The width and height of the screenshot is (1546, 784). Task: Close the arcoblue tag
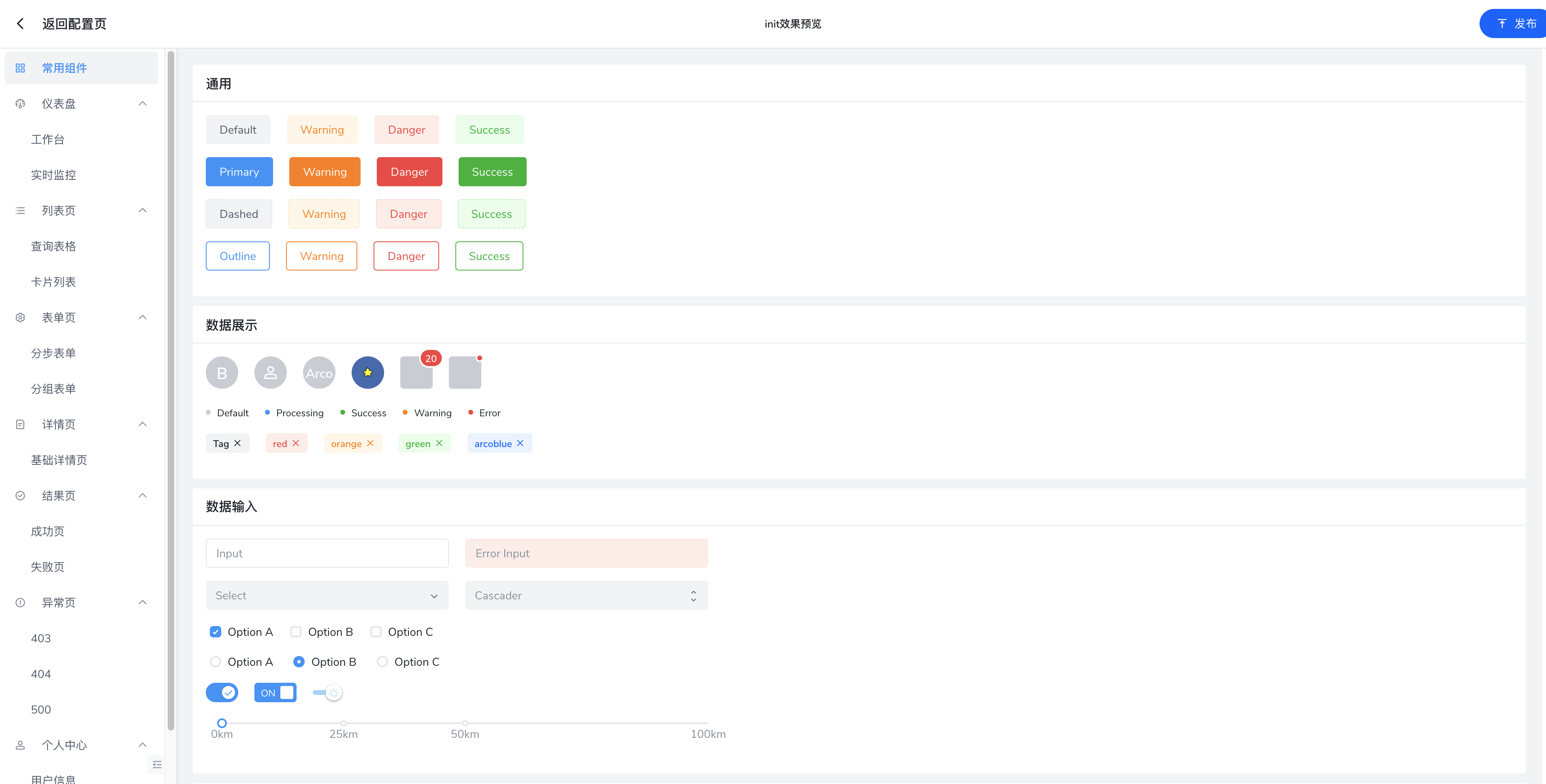pyautogui.click(x=520, y=443)
